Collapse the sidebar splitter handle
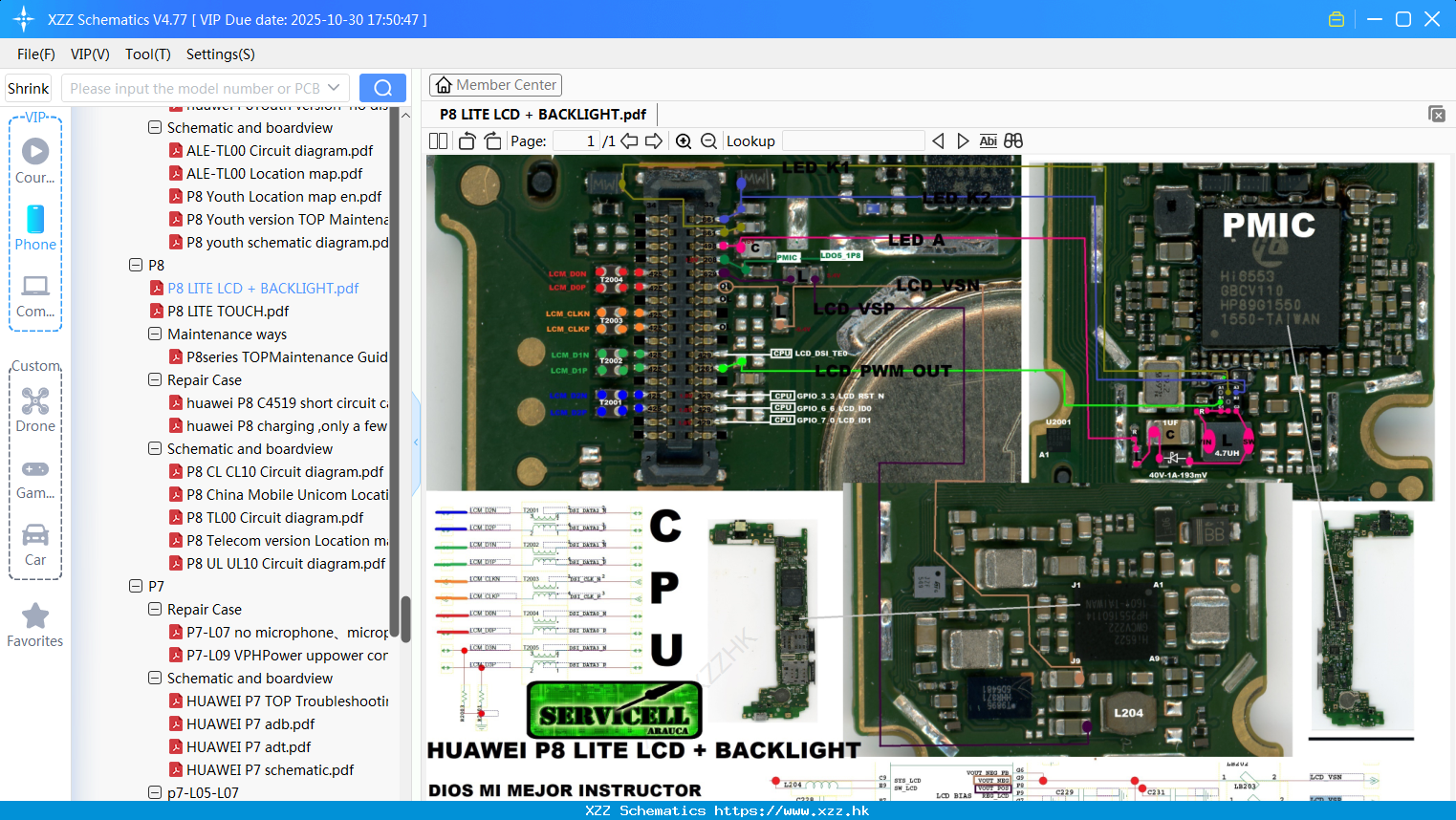Image resolution: width=1456 pixels, height=820 pixels. tap(416, 442)
